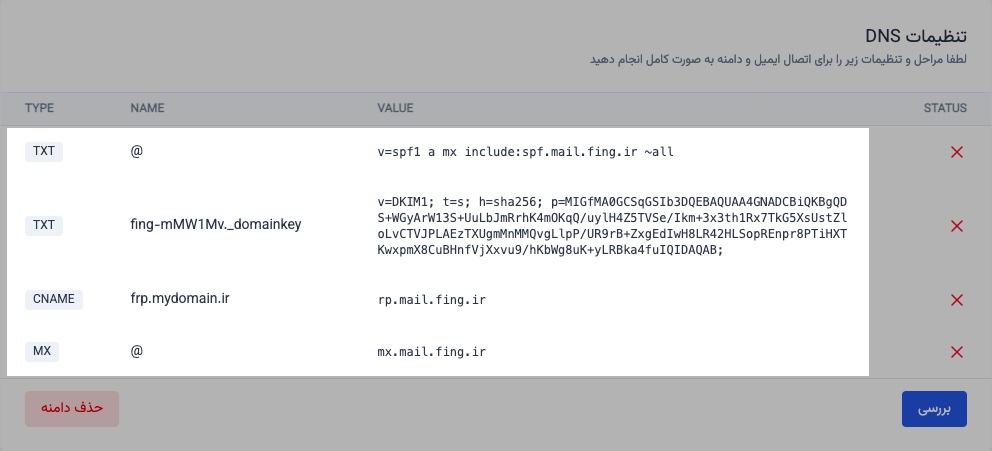Click the red X status of MX record
The image size is (992, 451).
957,352
